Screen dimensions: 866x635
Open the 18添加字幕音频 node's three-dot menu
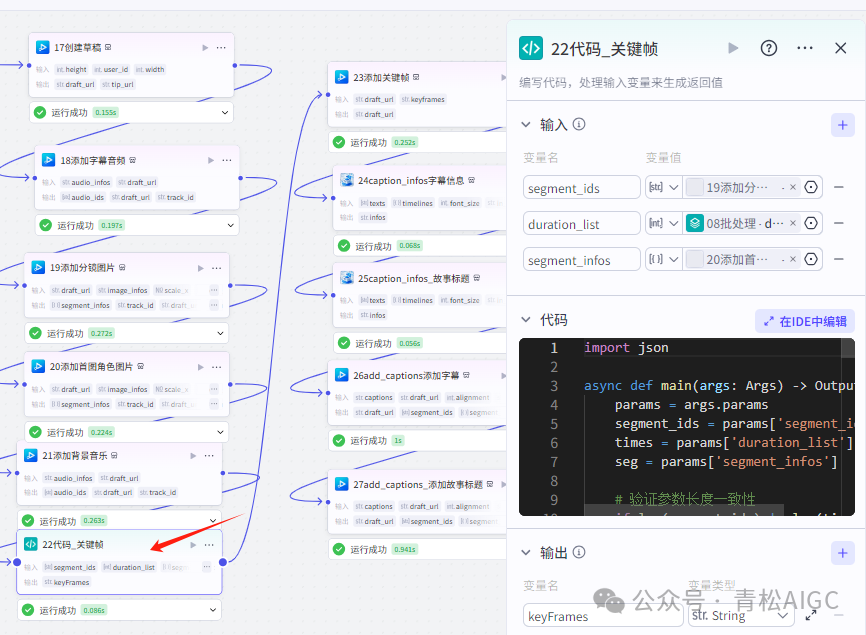coord(227,160)
